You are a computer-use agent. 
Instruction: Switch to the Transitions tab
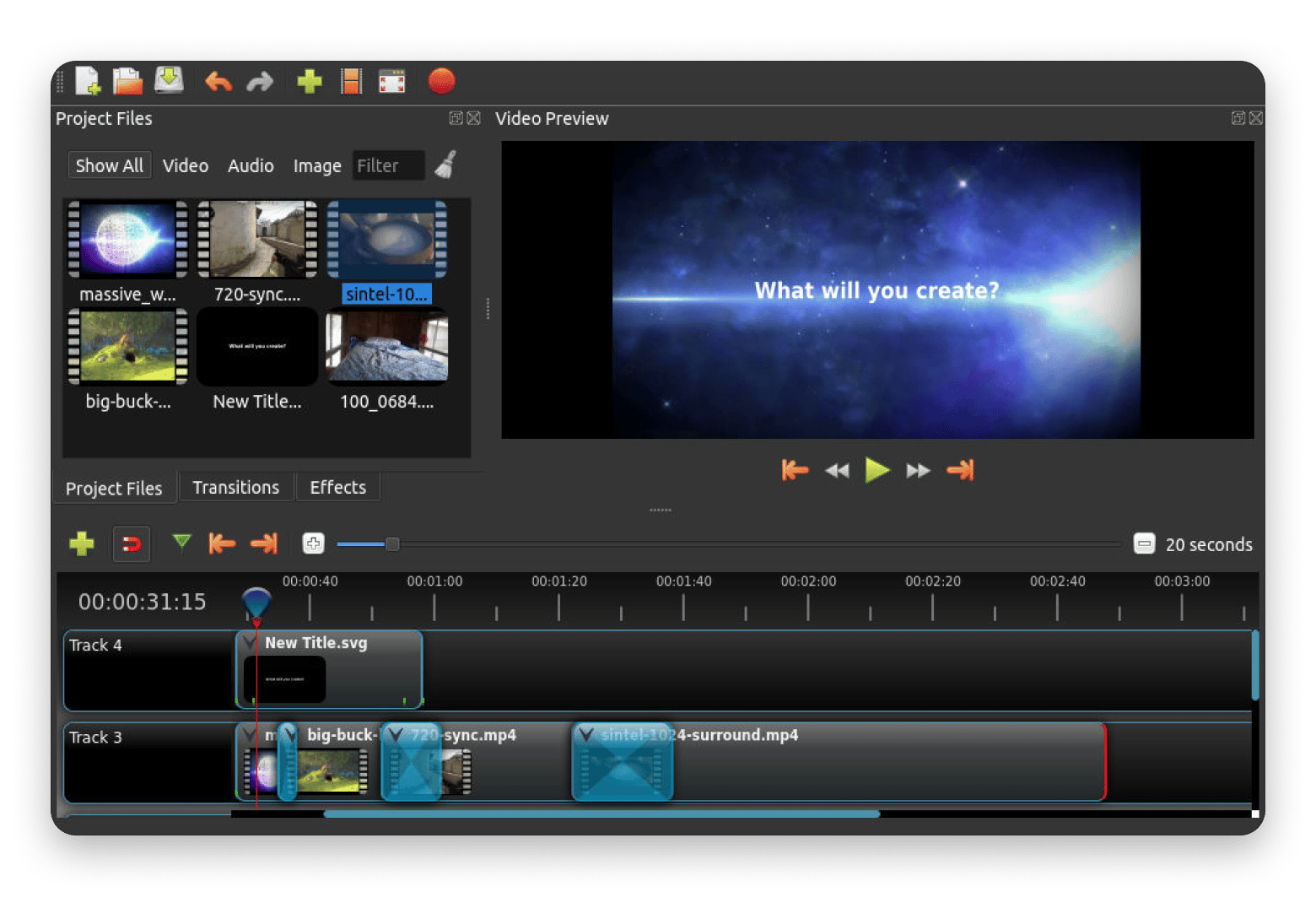pyautogui.click(x=236, y=487)
